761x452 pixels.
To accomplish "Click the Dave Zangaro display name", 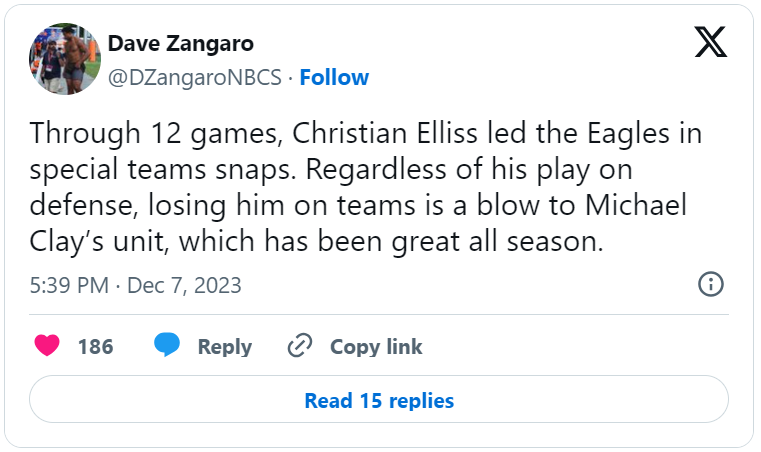I will coord(179,44).
